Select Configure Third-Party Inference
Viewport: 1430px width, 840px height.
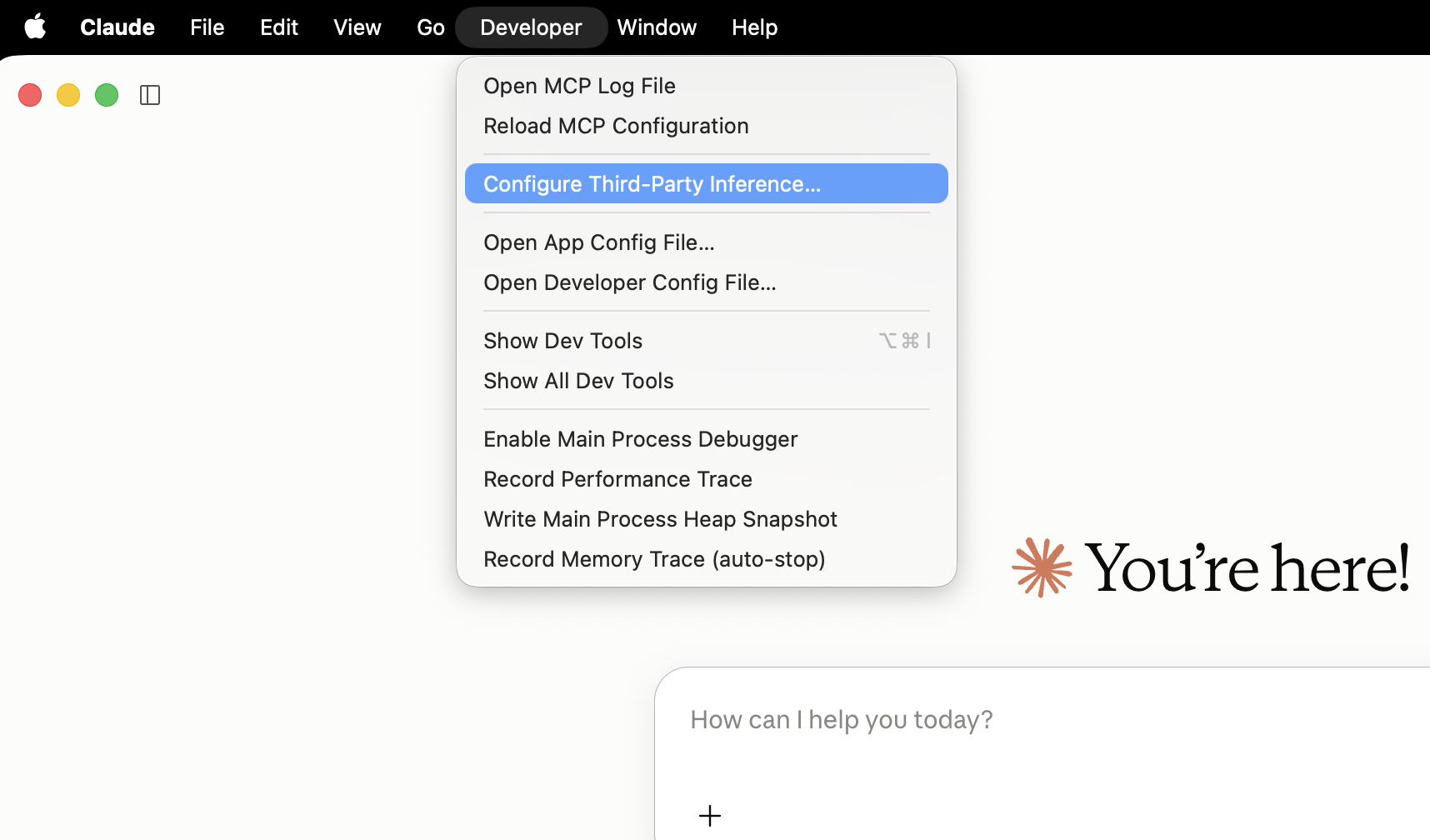[707, 183]
